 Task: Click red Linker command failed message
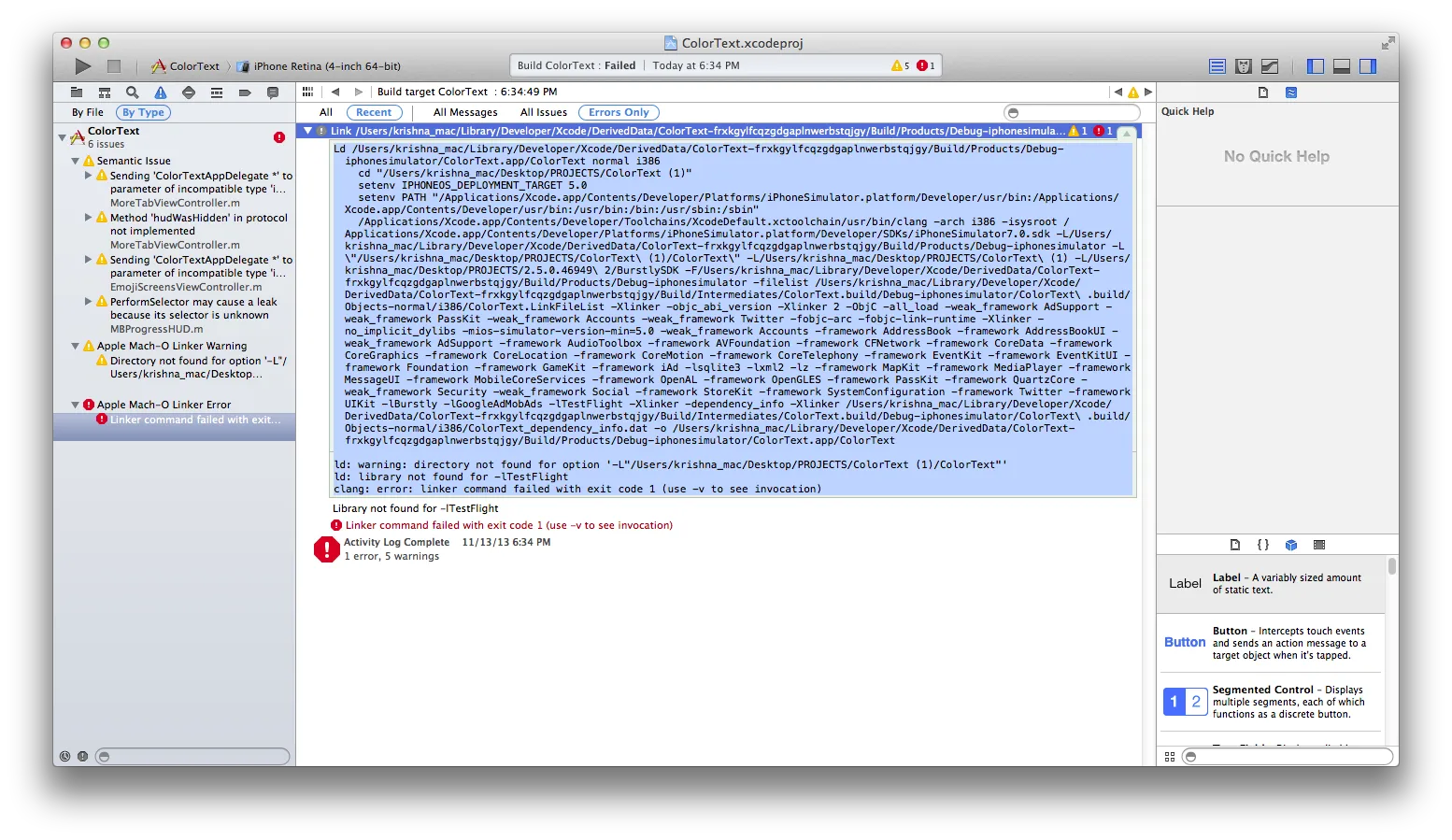(x=509, y=525)
